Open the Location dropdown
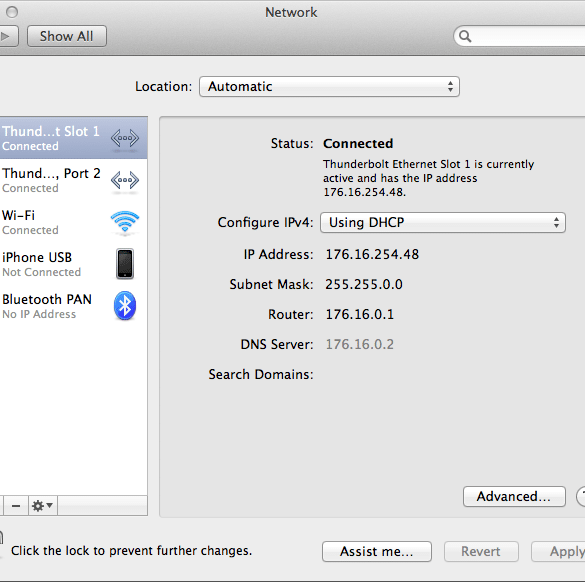This screenshot has width=585, height=582. [x=329, y=87]
